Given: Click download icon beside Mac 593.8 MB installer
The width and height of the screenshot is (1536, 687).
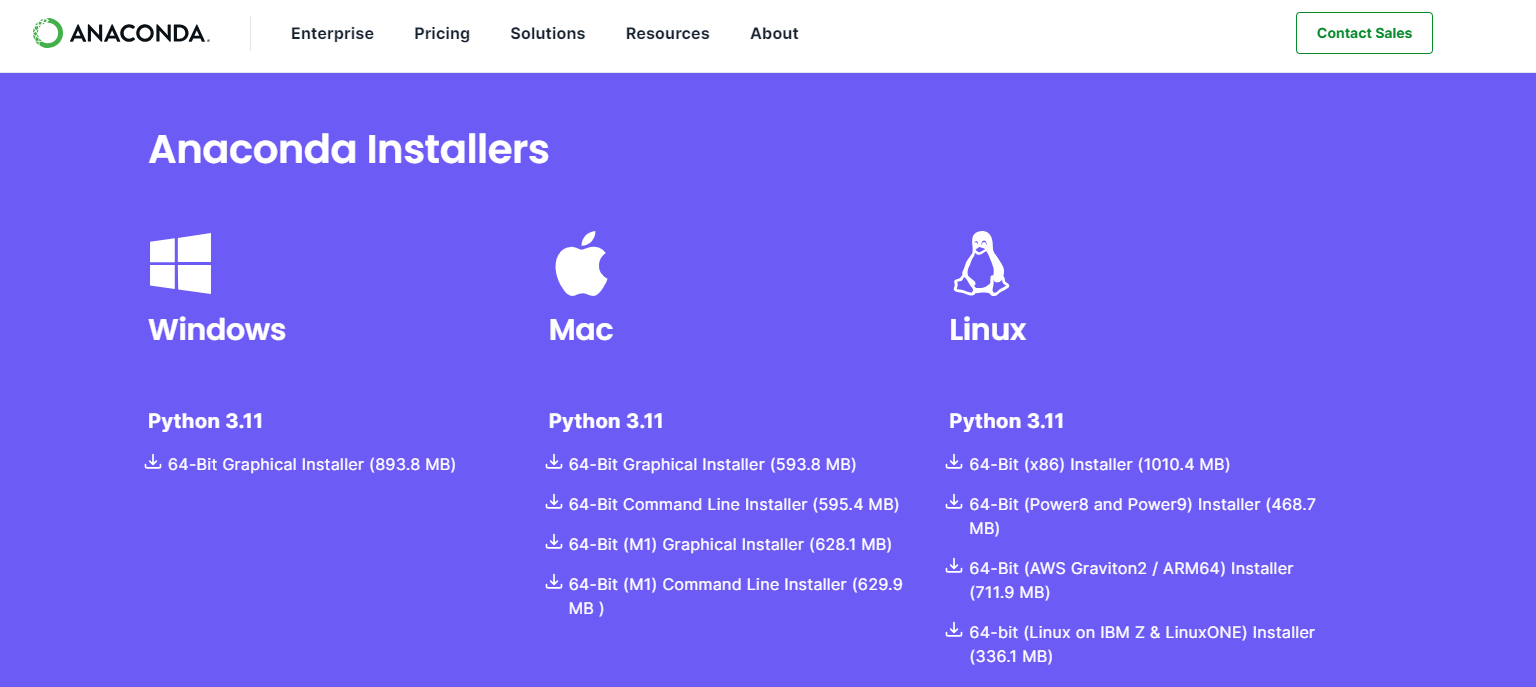Looking at the screenshot, I should (554, 462).
